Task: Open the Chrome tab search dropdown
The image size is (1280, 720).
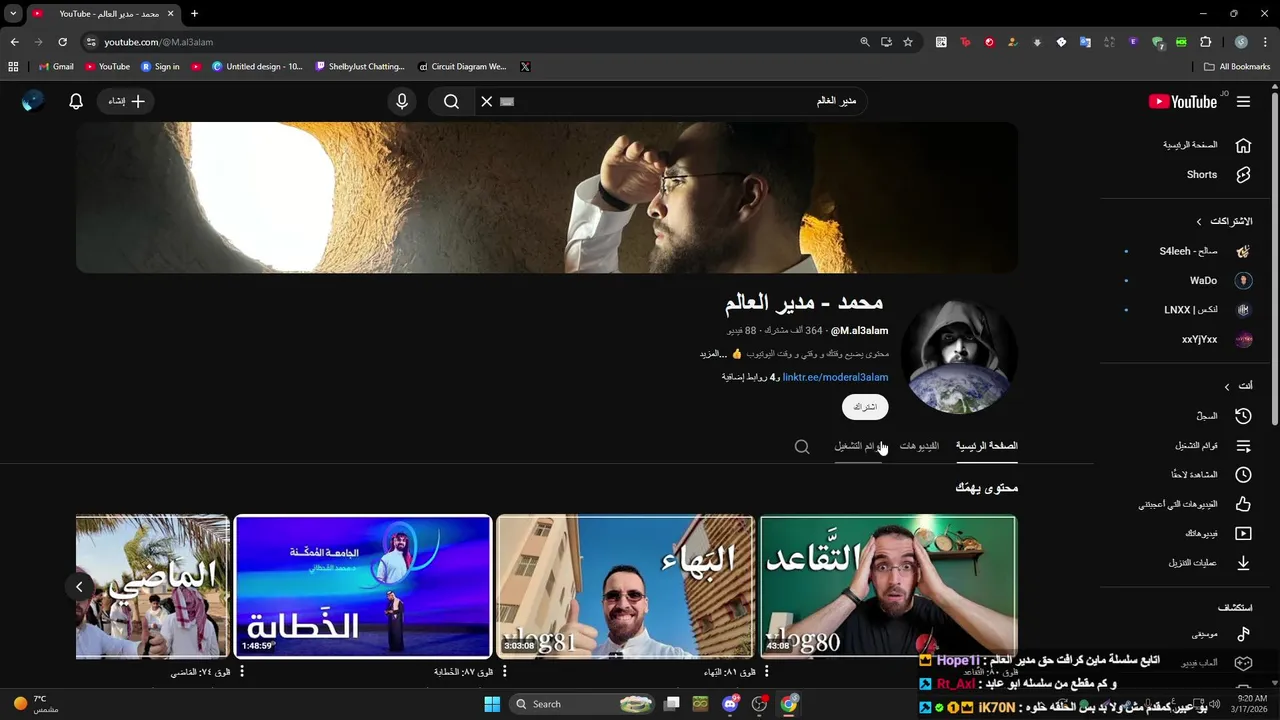Action: [13, 13]
